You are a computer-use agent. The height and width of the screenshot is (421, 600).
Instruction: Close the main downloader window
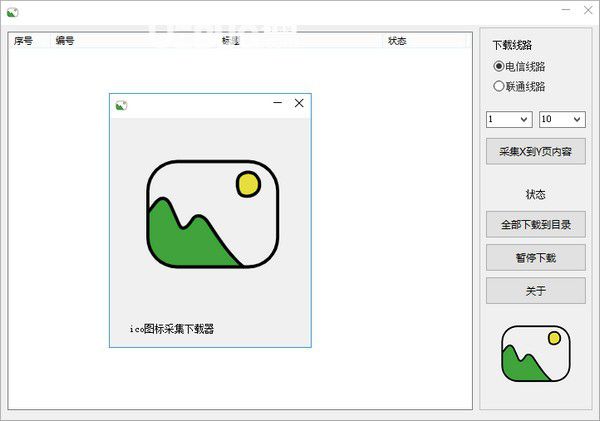[x=588, y=10]
